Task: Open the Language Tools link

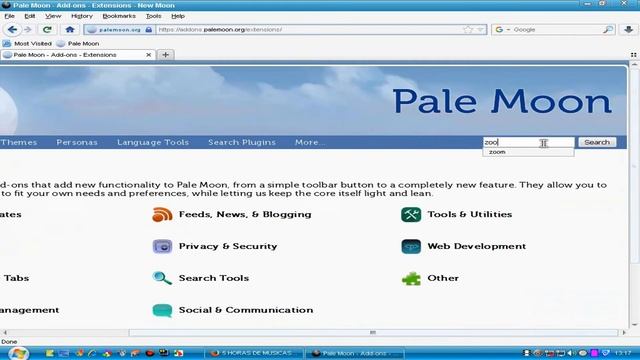Action: [153, 142]
